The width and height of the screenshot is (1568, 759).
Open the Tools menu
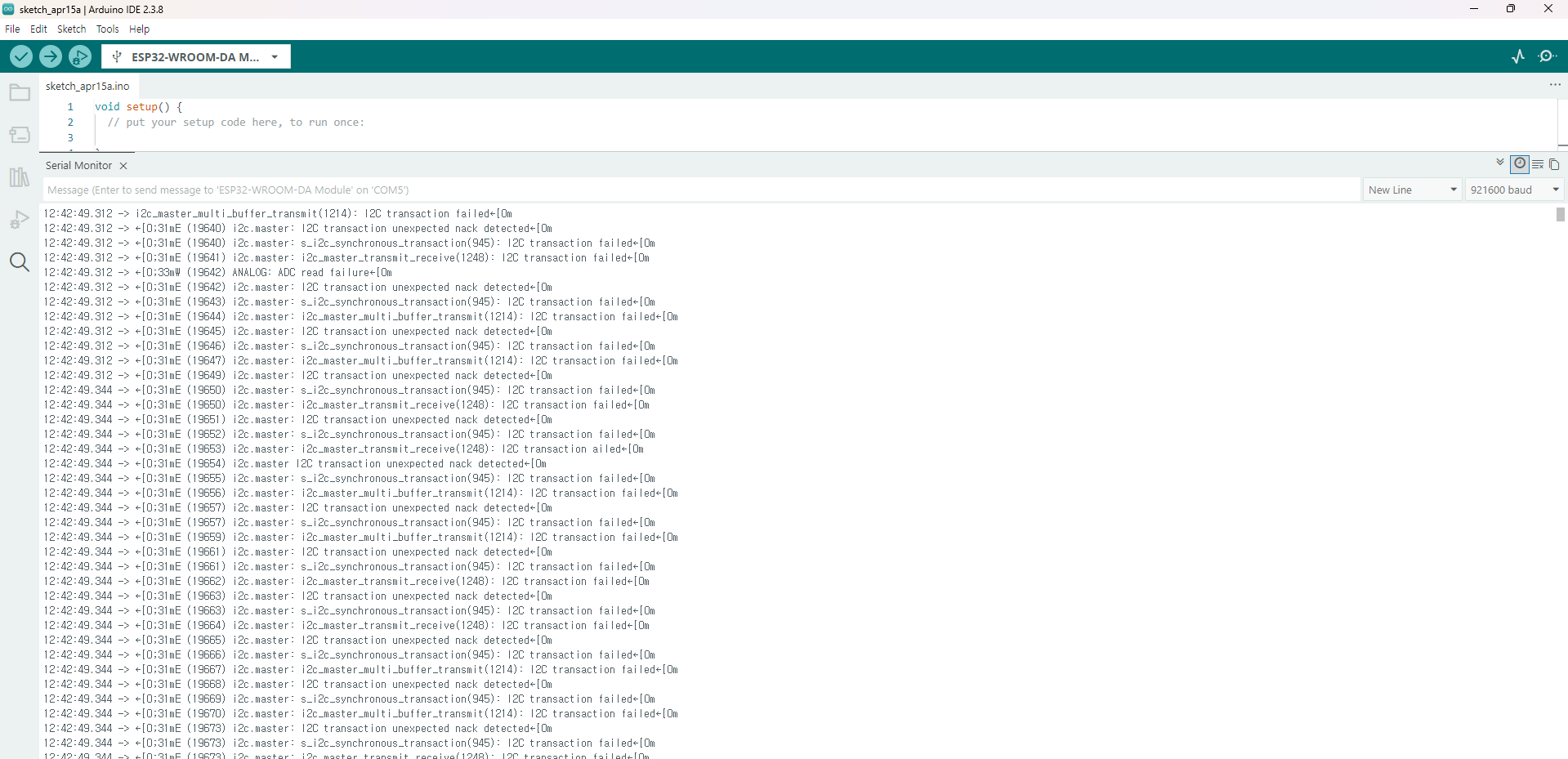point(107,29)
